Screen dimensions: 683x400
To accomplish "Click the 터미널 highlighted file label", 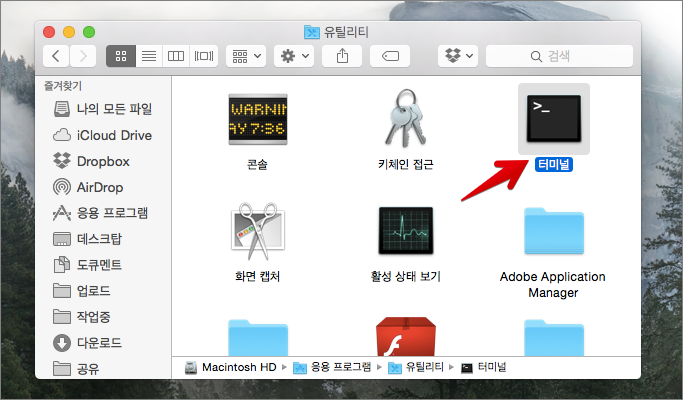I will (554, 165).
